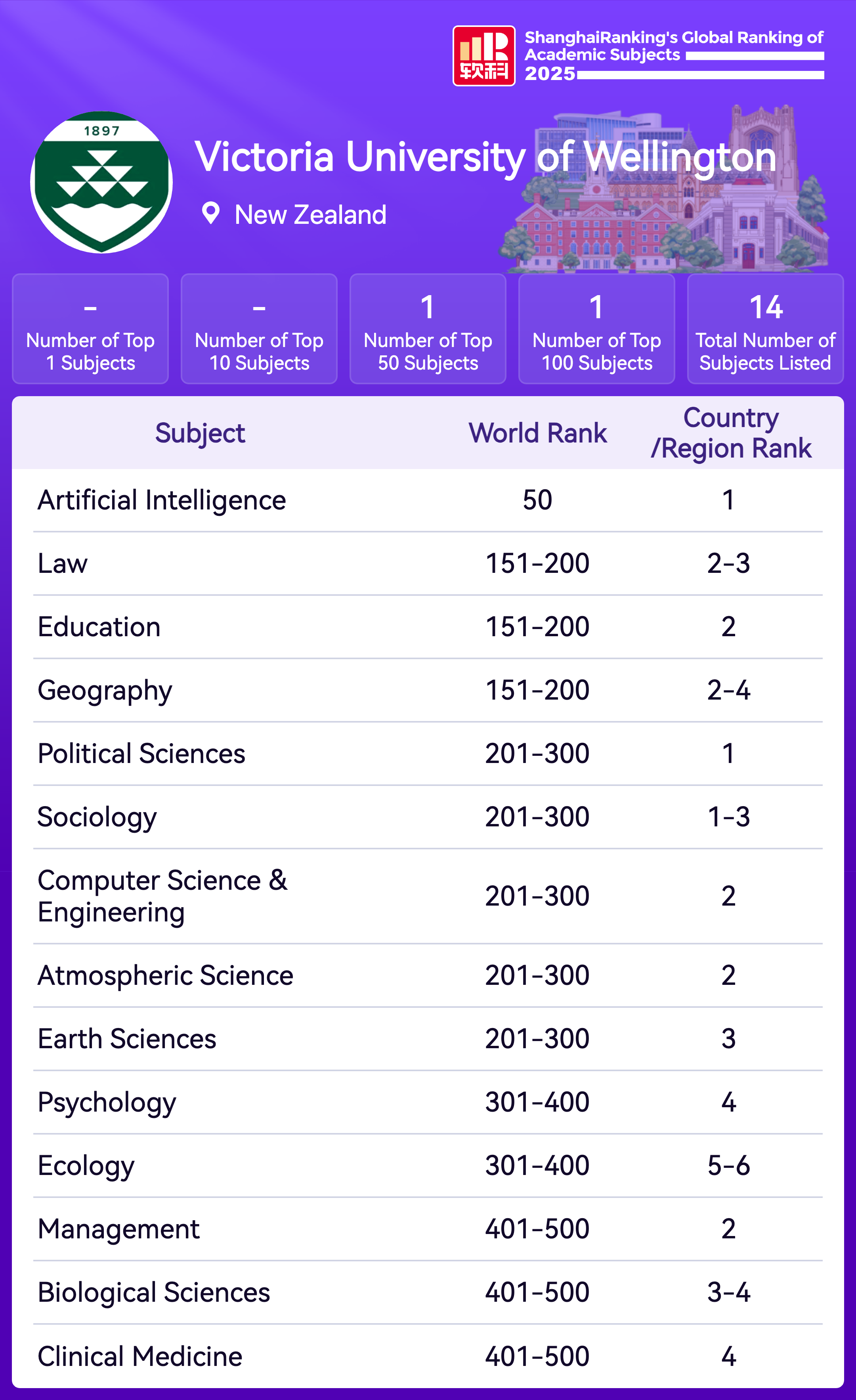Screen dimensions: 856x1400
Task: Click the location pin icon
Action: [211, 214]
